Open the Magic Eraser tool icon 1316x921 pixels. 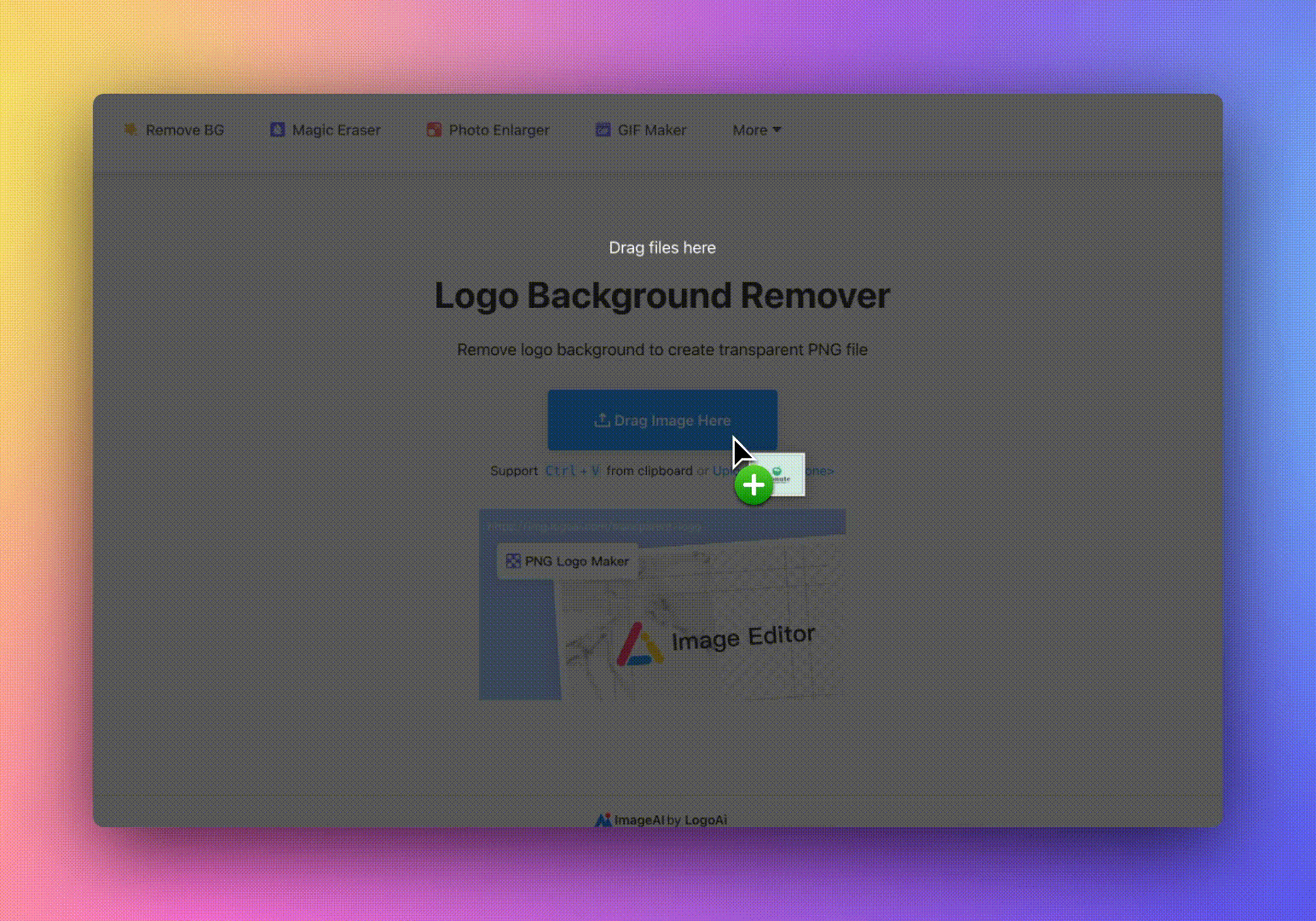(277, 130)
